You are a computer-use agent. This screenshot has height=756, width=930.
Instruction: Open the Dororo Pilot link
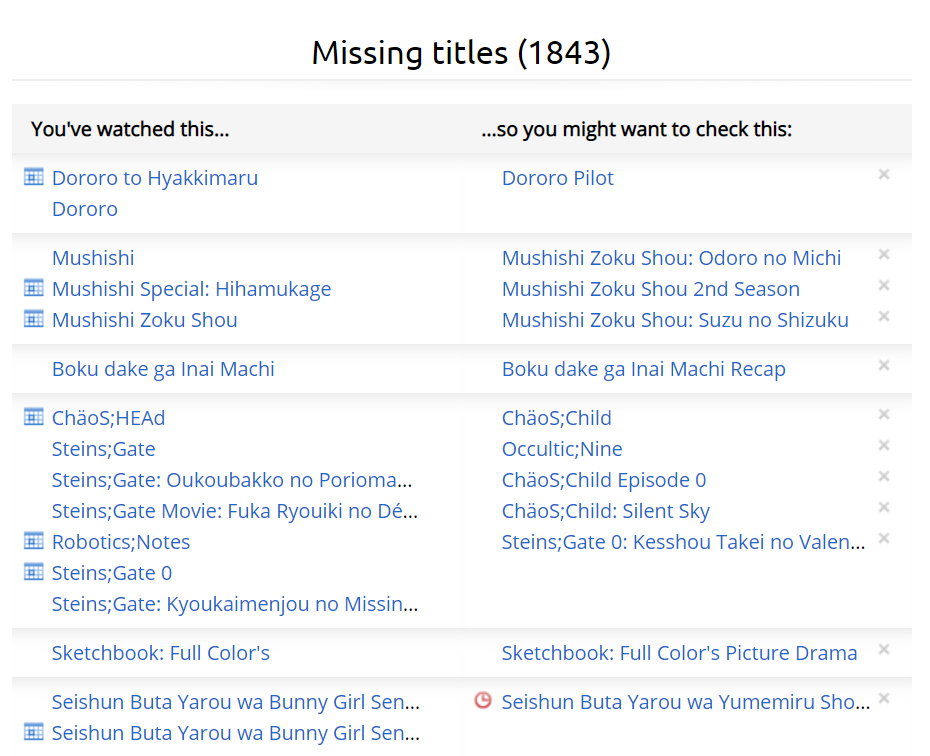(558, 178)
